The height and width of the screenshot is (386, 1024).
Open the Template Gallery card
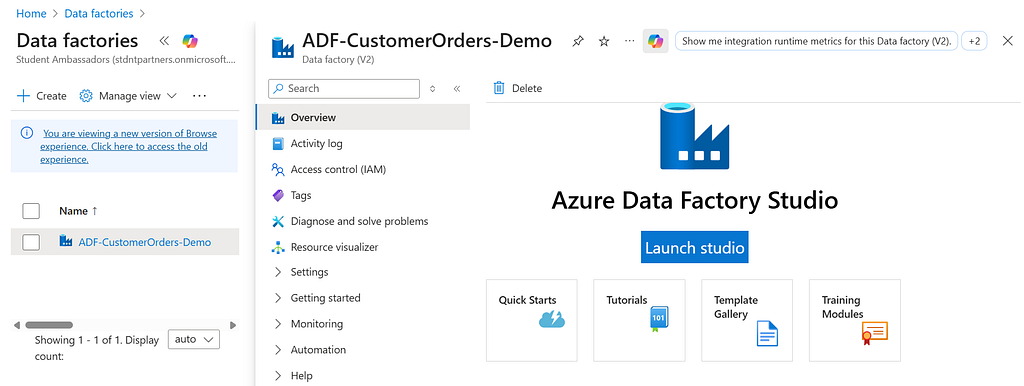pyautogui.click(x=747, y=320)
